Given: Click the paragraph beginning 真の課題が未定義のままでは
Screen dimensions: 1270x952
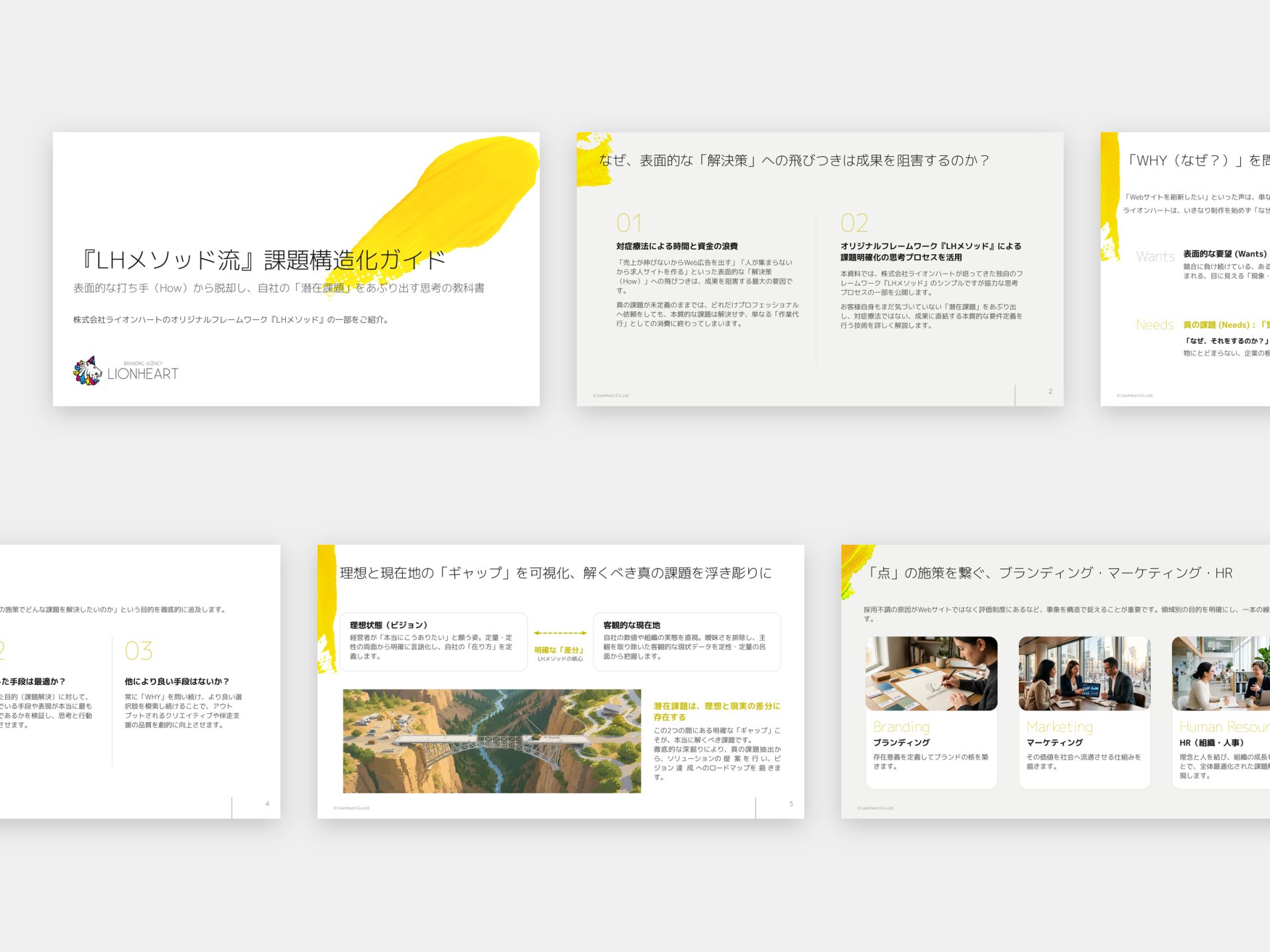Looking at the screenshot, I should [708, 314].
